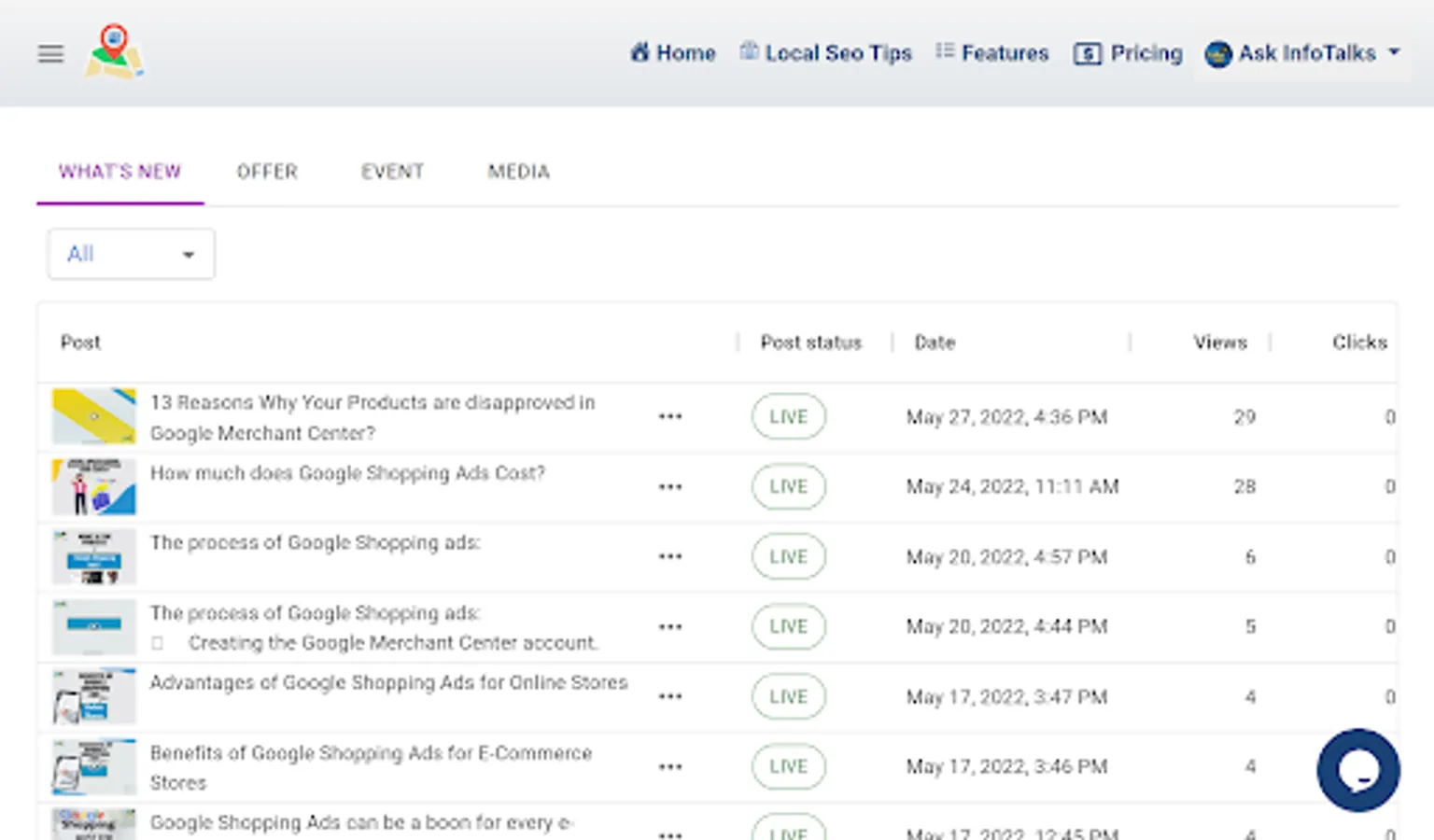The image size is (1434, 840).
Task: Switch to the Offer tab
Action: click(x=267, y=172)
